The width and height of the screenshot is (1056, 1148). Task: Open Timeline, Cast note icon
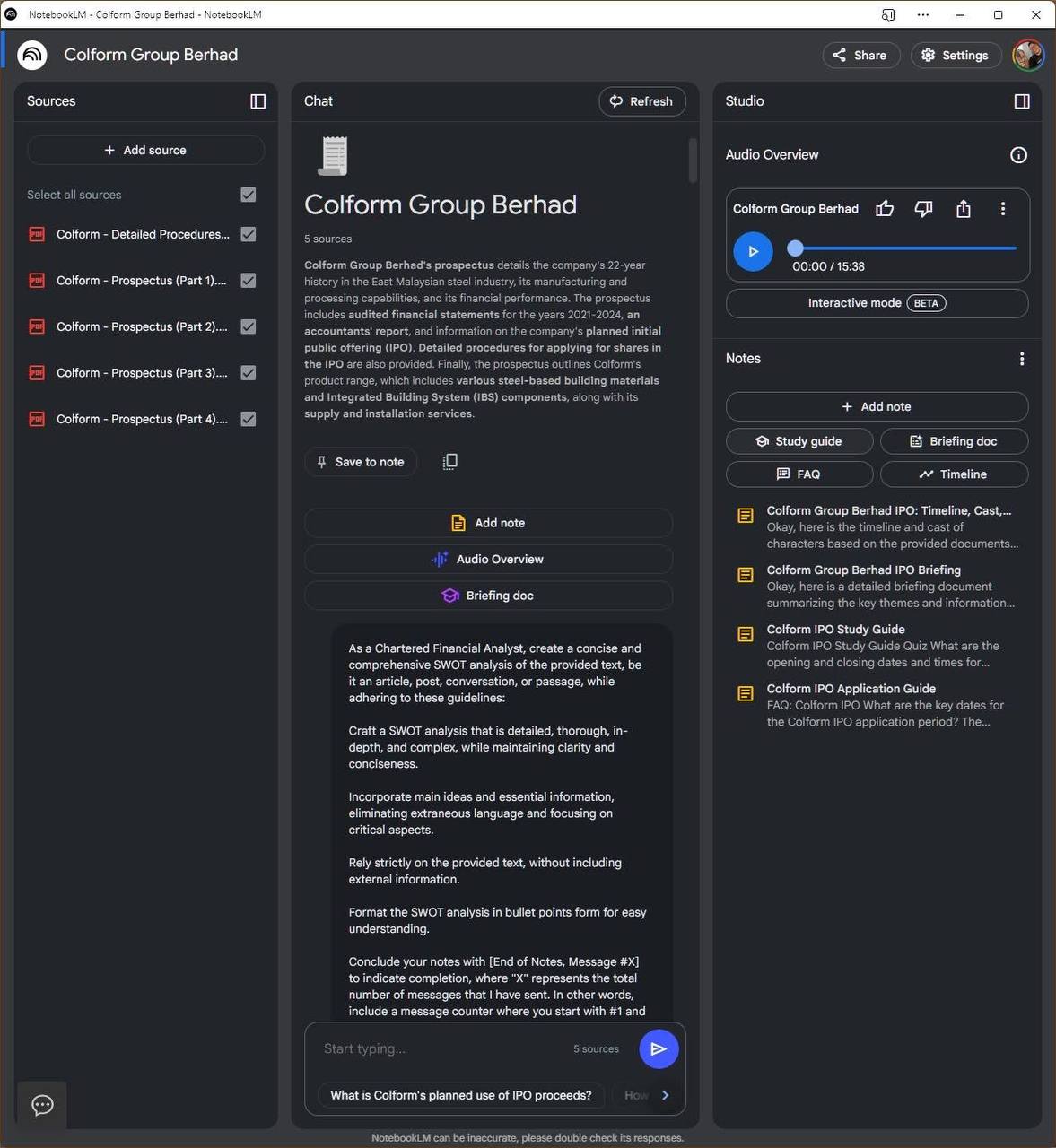tap(745, 516)
